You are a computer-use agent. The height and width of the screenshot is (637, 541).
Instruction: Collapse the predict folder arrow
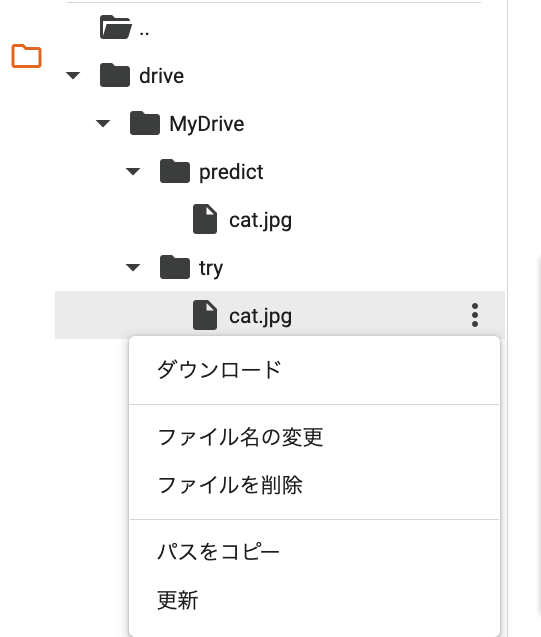click(x=133, y=171)
